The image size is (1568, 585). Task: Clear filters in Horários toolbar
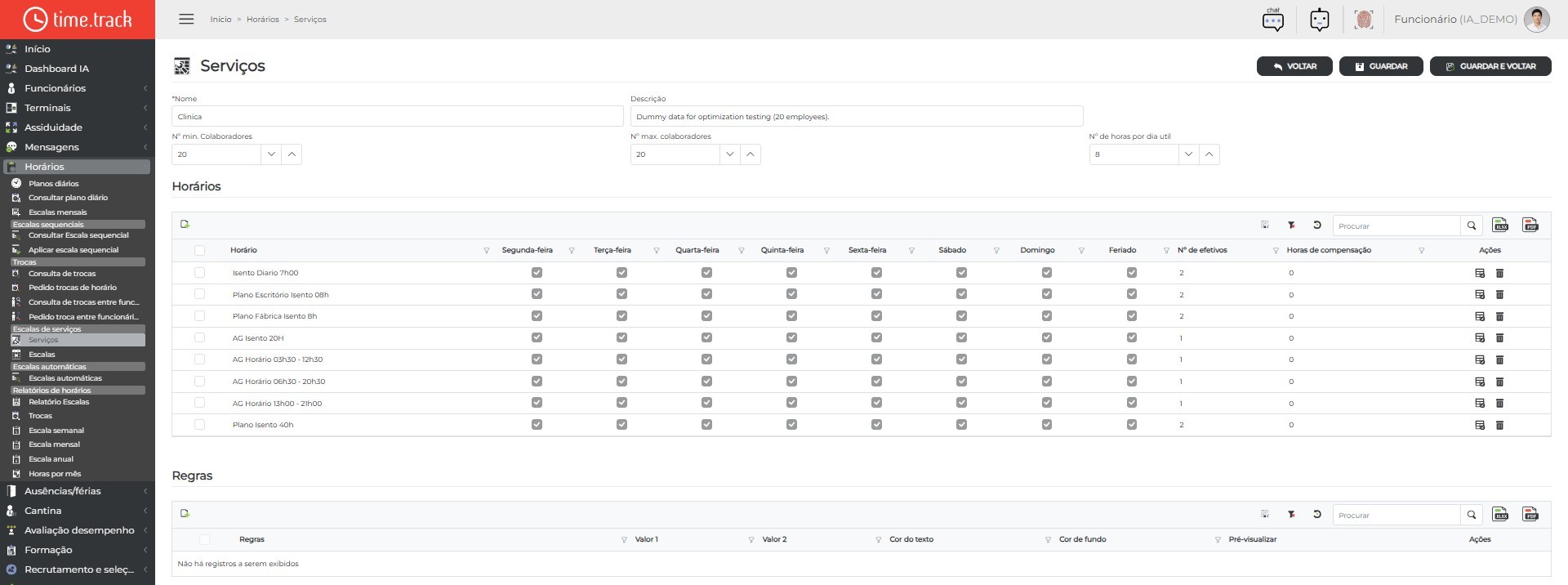pos(1291,225)
